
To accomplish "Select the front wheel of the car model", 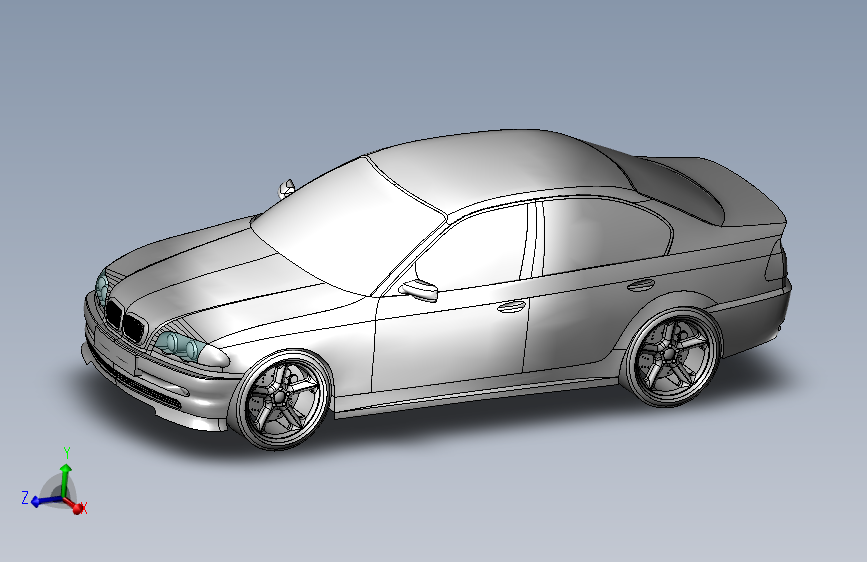I will point(282,398).
